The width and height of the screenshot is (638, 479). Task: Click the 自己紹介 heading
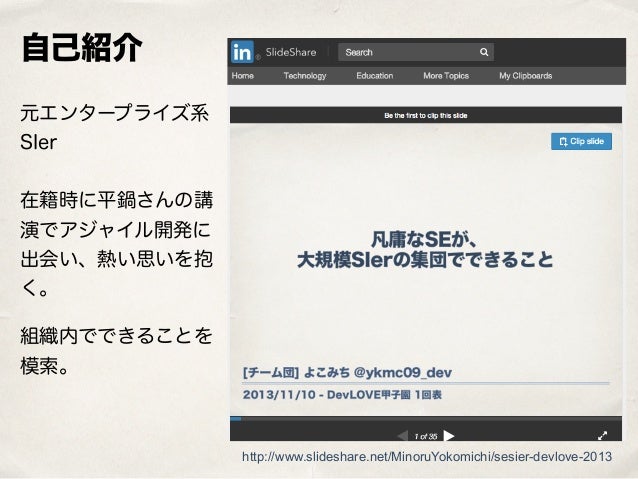82,48
